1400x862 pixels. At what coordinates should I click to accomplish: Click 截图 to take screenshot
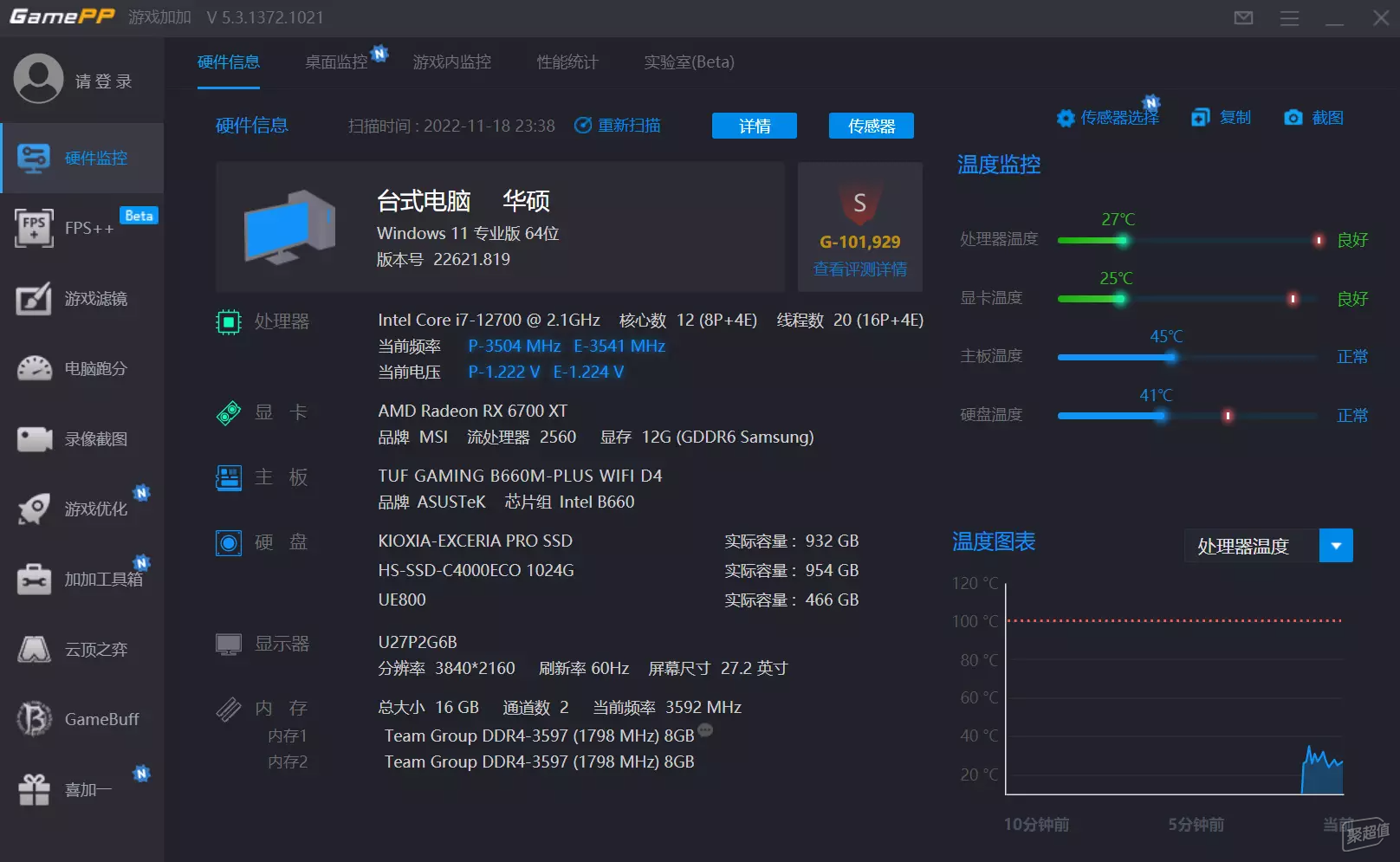(1313, 118)
